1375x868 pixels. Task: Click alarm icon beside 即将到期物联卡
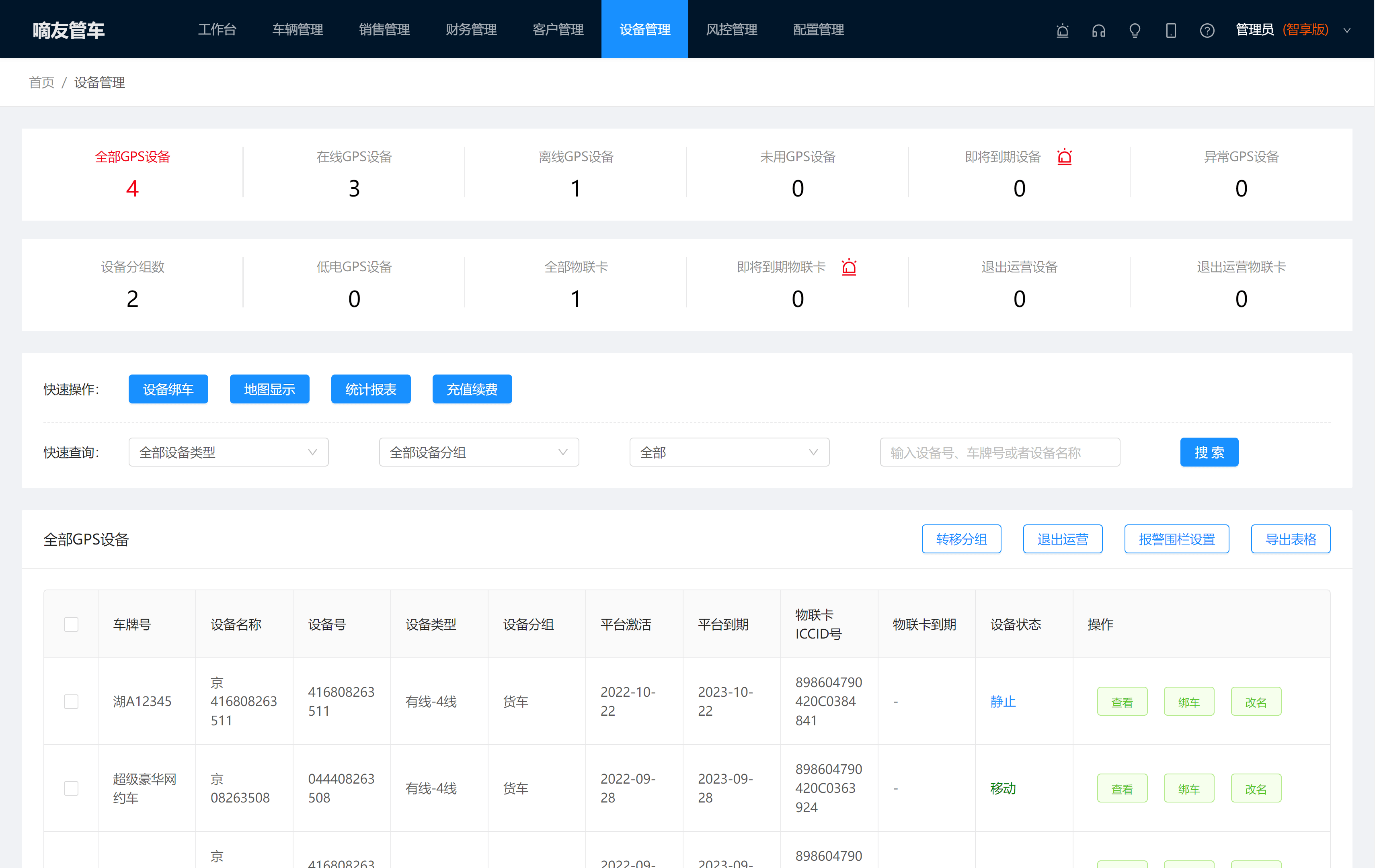tap(849, 267)
